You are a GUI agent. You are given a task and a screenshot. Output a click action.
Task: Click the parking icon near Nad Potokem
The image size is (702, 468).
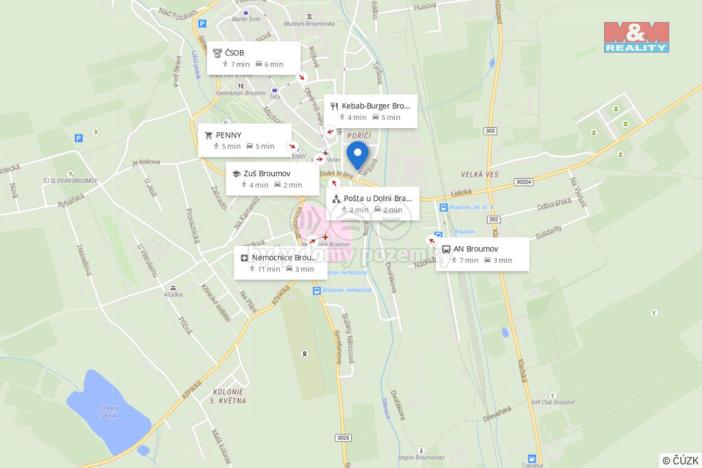click(x=202, y=23)
